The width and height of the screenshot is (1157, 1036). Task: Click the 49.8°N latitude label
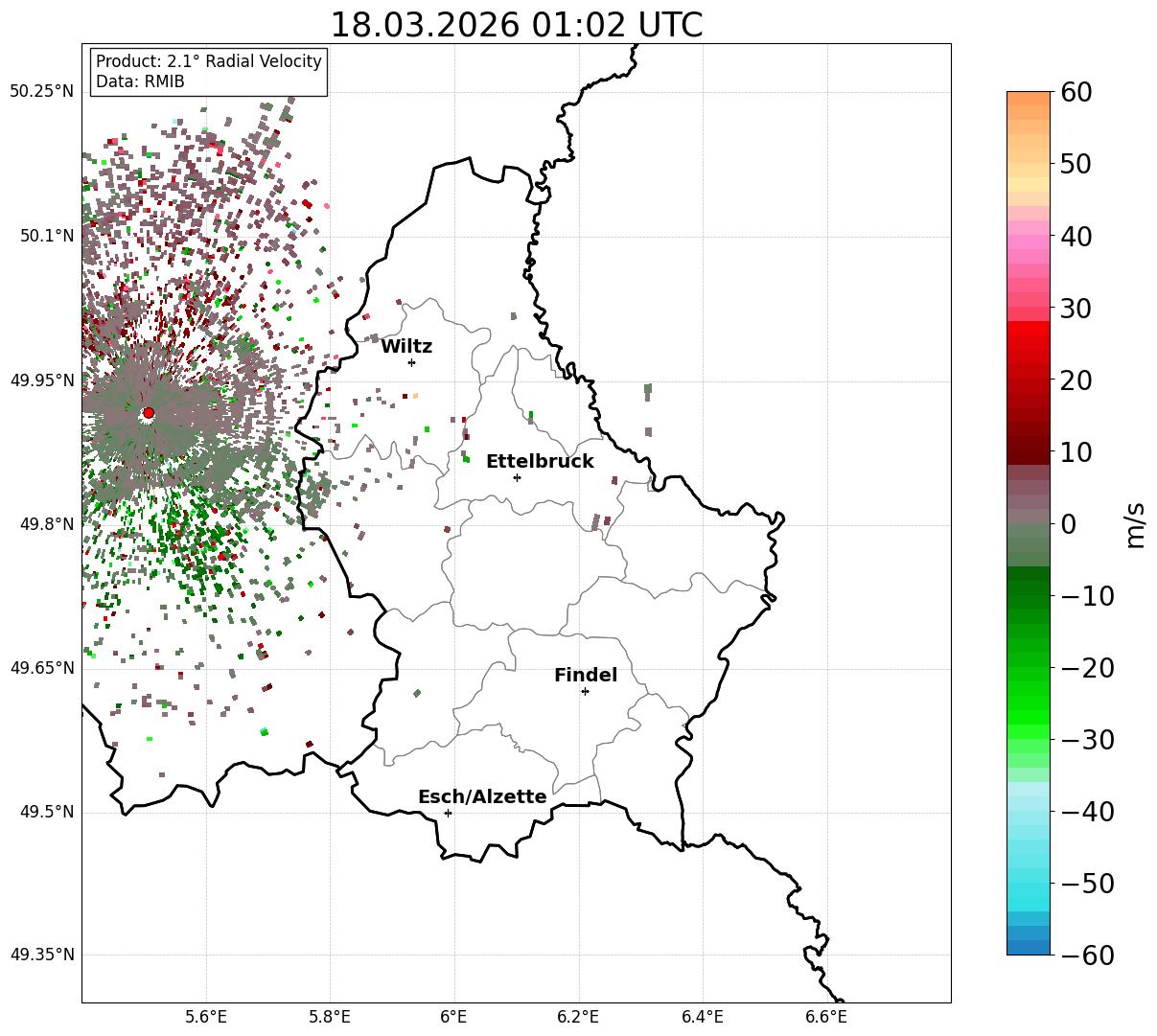pos(47,524)
